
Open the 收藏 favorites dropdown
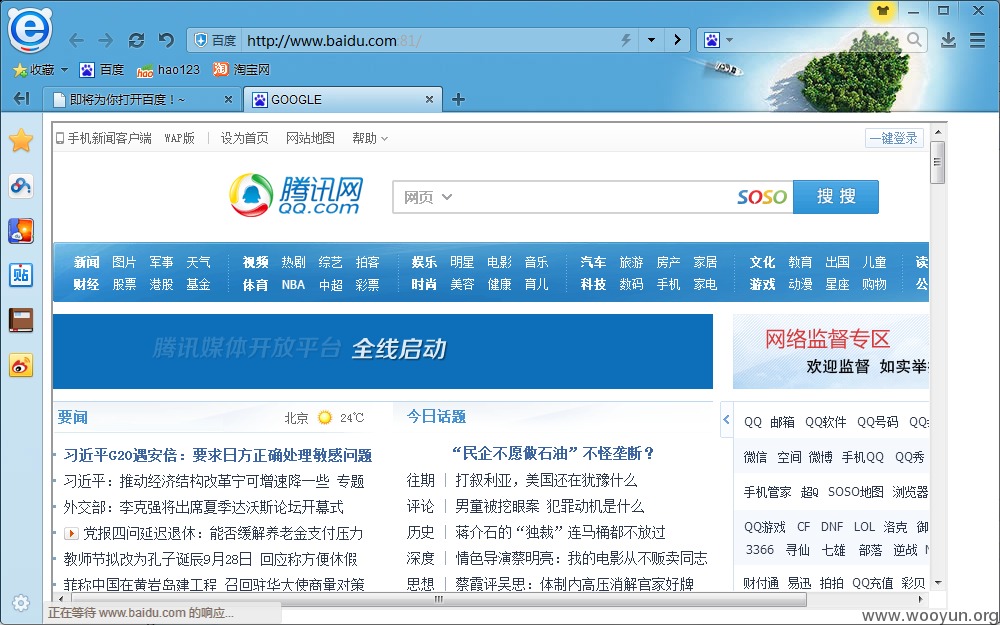tap(40, 70)
